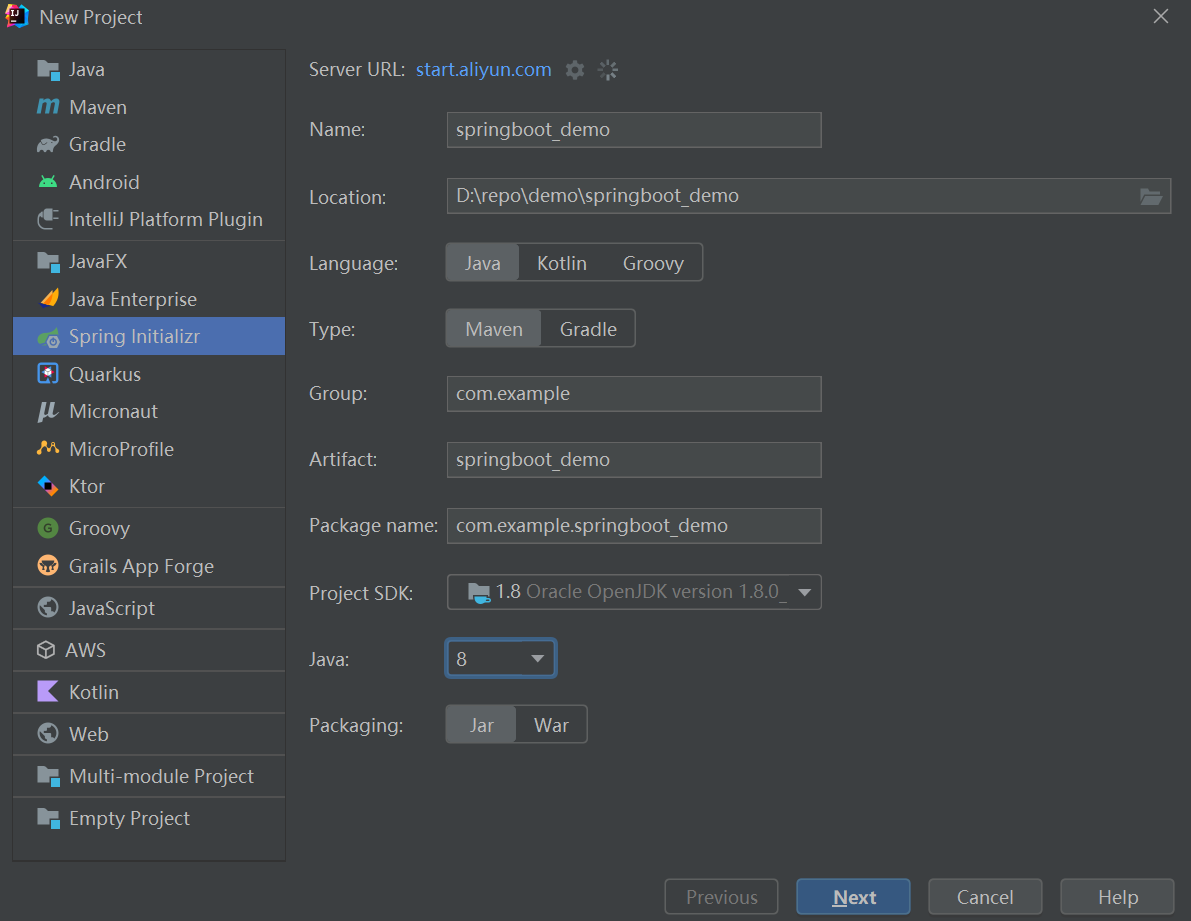Set Language to Groovy
This screenshot has width=1191, height=921.
pos(653,263)
